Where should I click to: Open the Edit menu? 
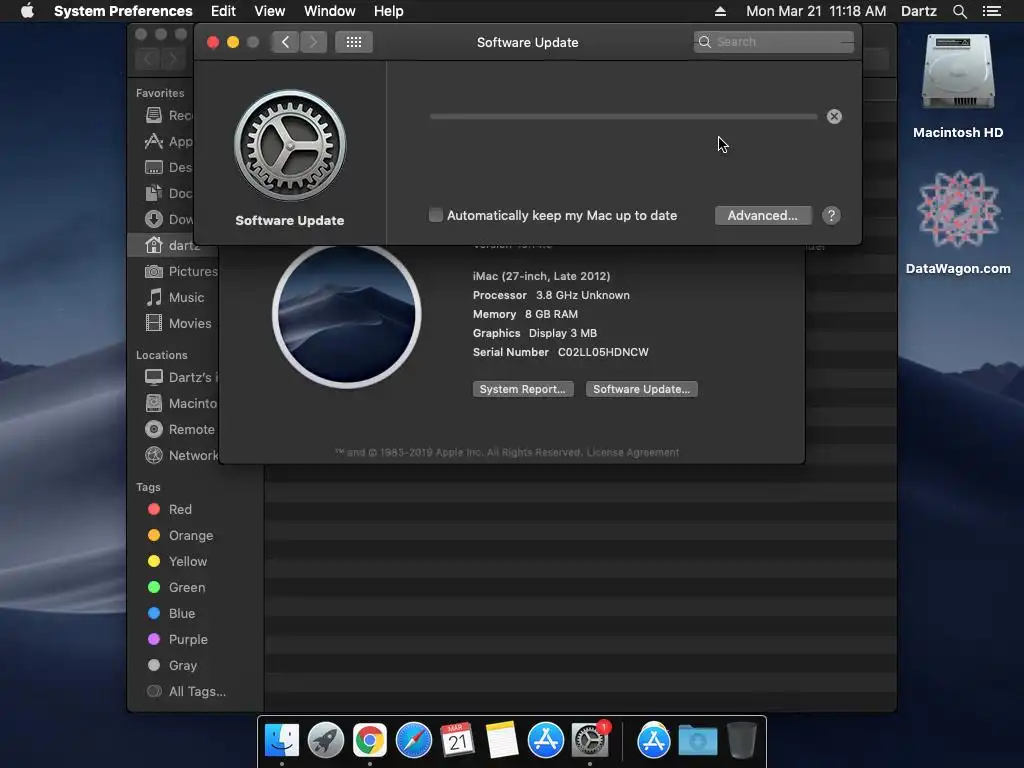point(223,11)
